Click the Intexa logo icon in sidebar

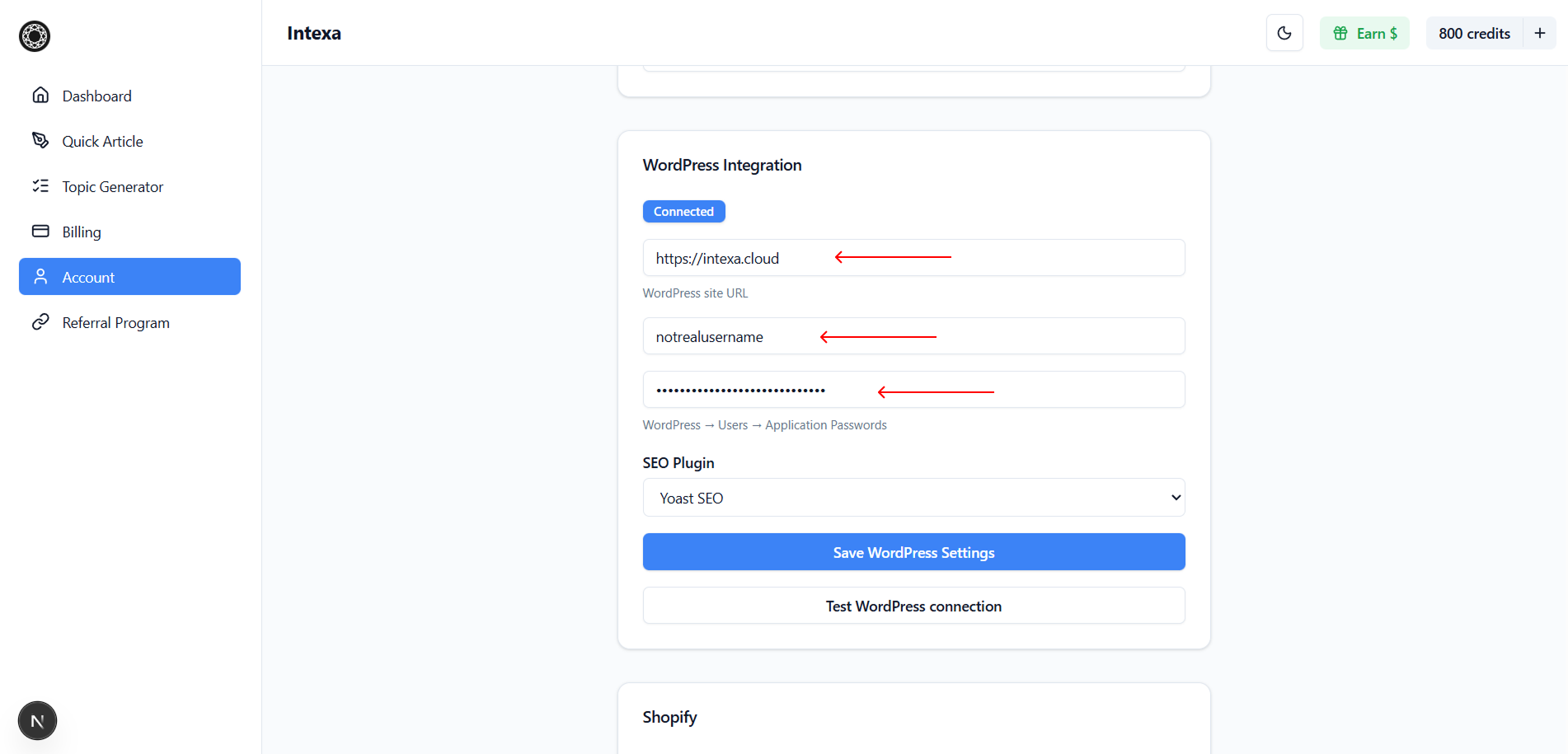(x=35, y=36)
